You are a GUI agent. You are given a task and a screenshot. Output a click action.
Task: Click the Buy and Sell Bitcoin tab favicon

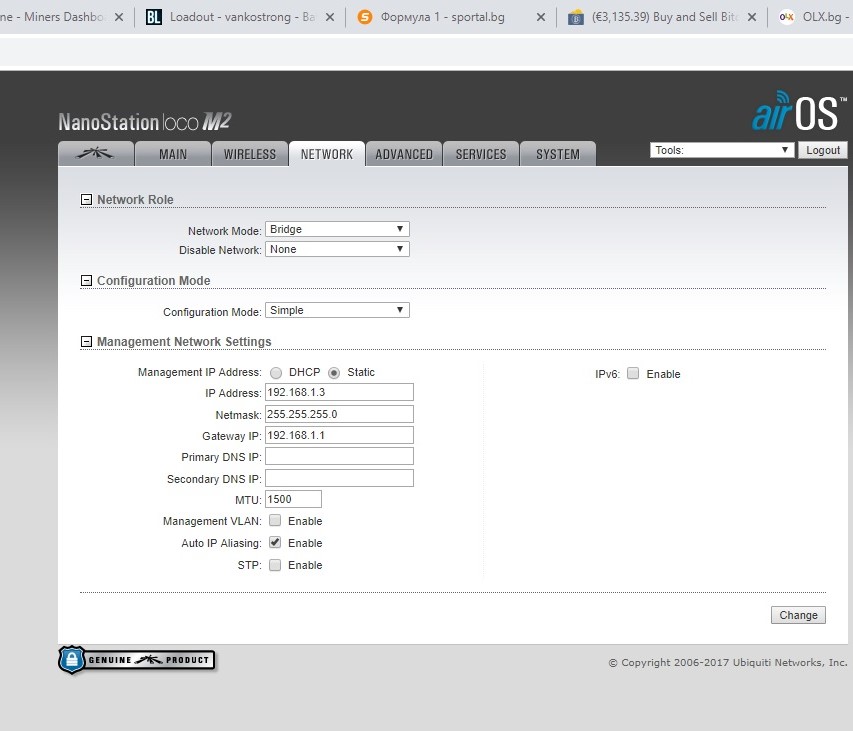576,17
